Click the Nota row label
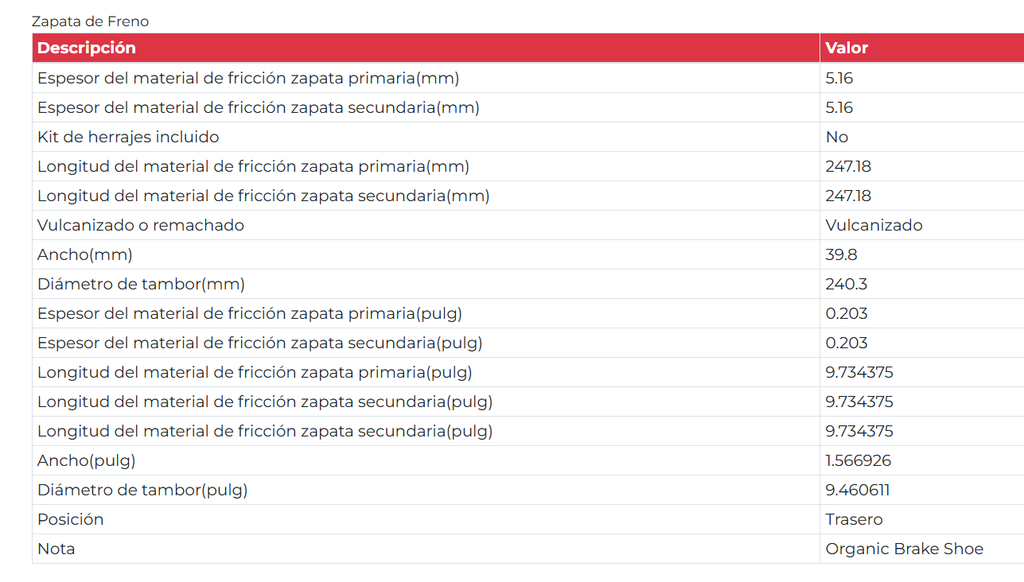Screen dimensions: 1024x582 [x=56, y=549]
